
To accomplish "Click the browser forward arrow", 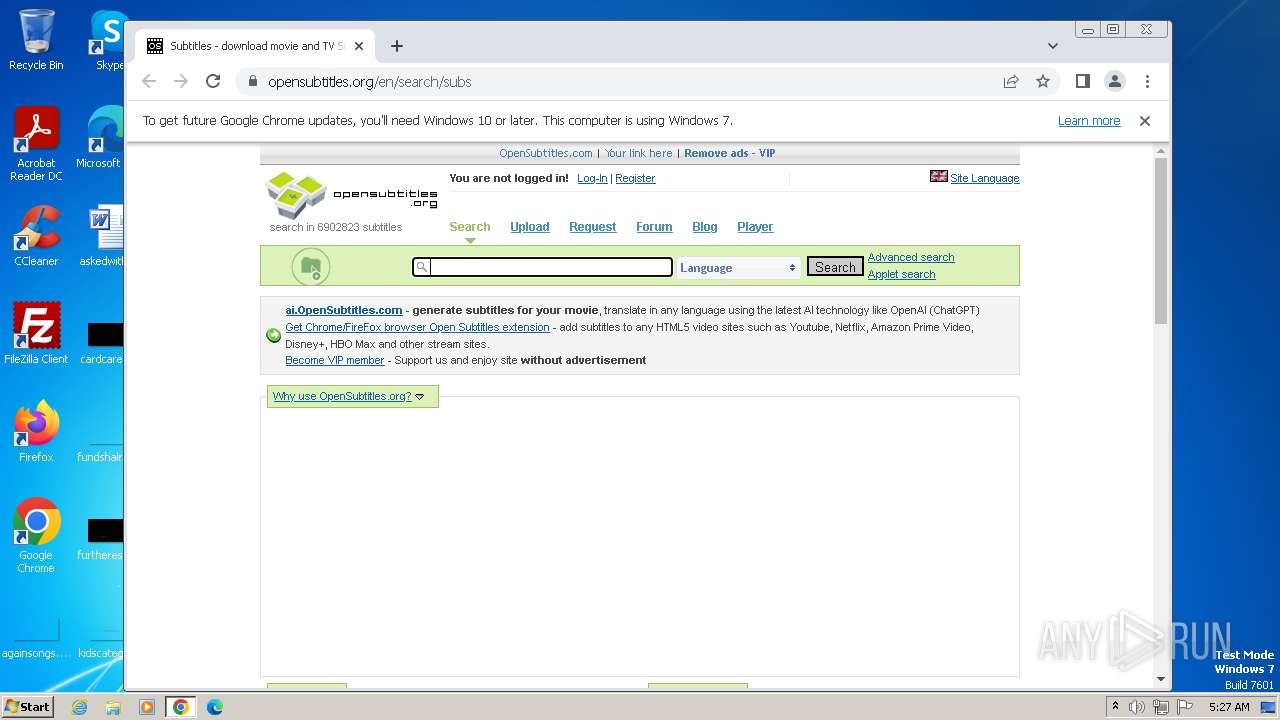I will [181, 82].
